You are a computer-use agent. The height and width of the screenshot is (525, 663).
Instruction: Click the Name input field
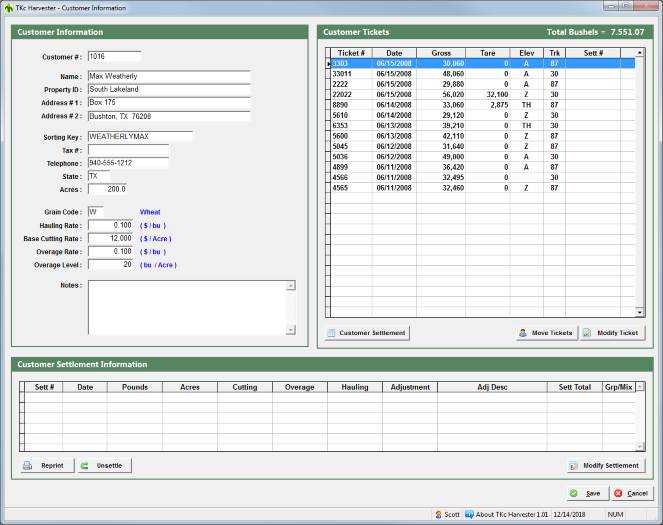[x=168, y=76]
